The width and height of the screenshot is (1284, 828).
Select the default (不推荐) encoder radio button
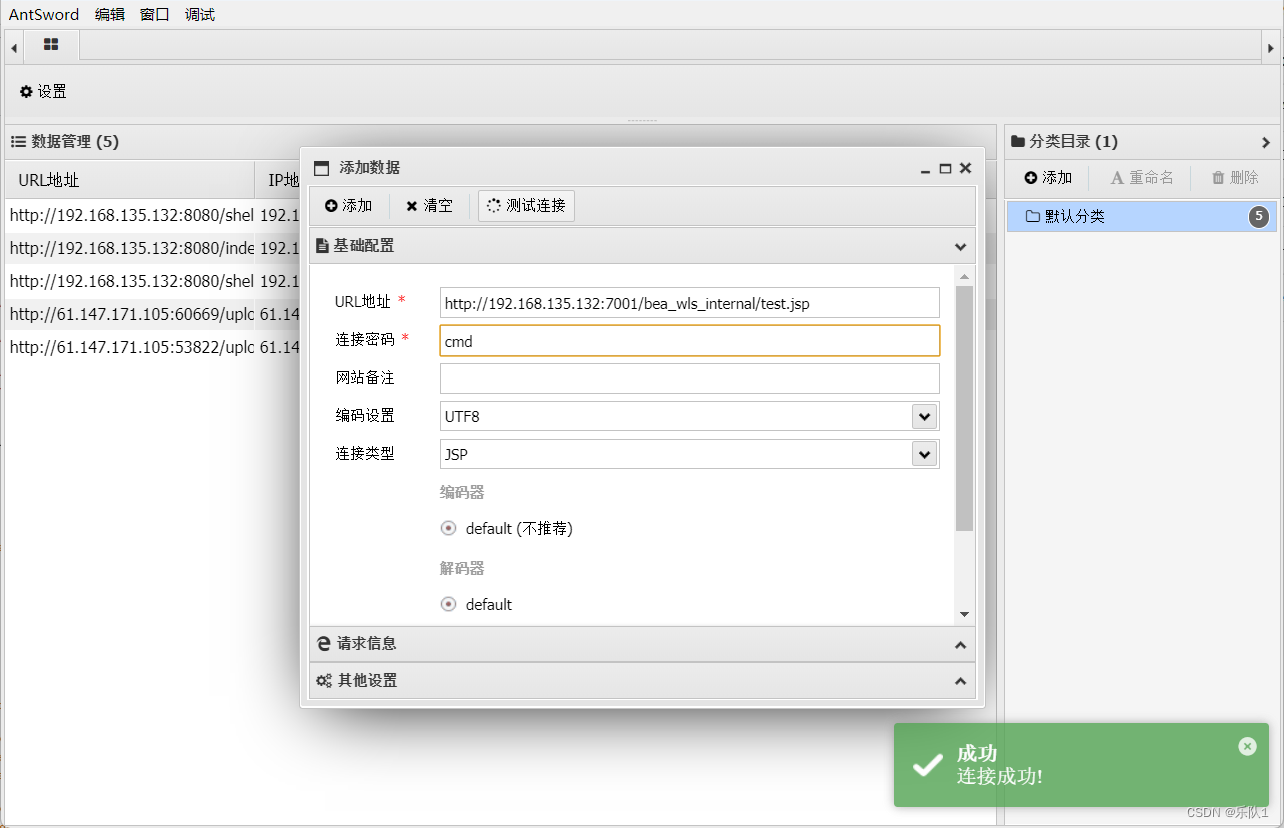pos(448,528)
